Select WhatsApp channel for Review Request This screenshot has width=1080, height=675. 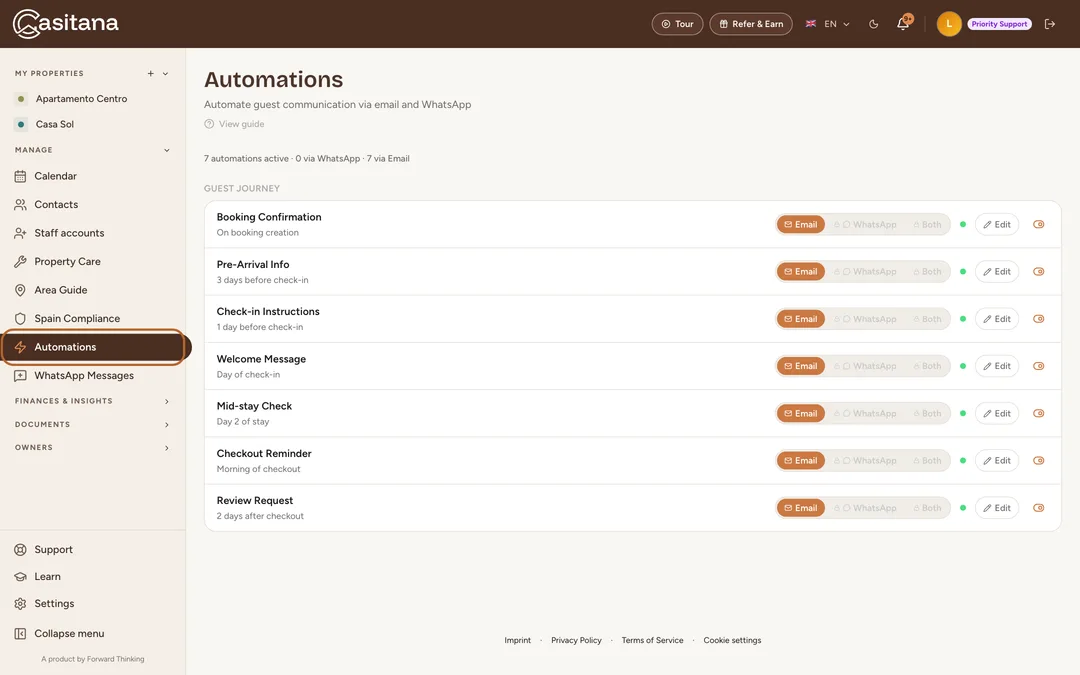(x=865, y=508)
